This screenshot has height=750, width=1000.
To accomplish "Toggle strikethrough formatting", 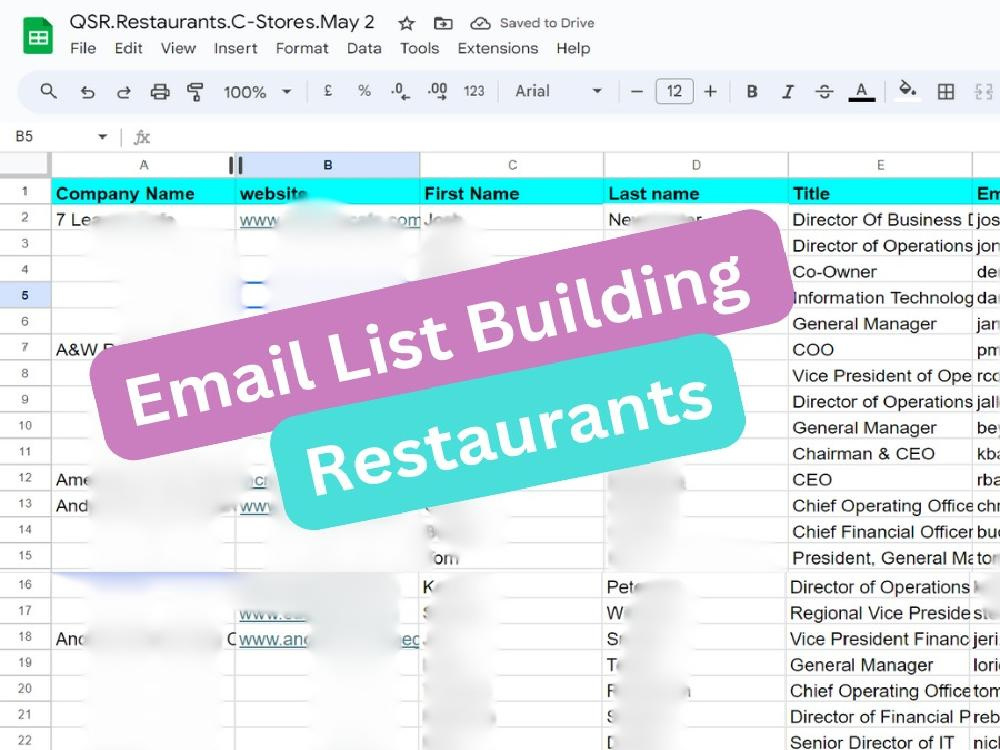I will point(824,92).
